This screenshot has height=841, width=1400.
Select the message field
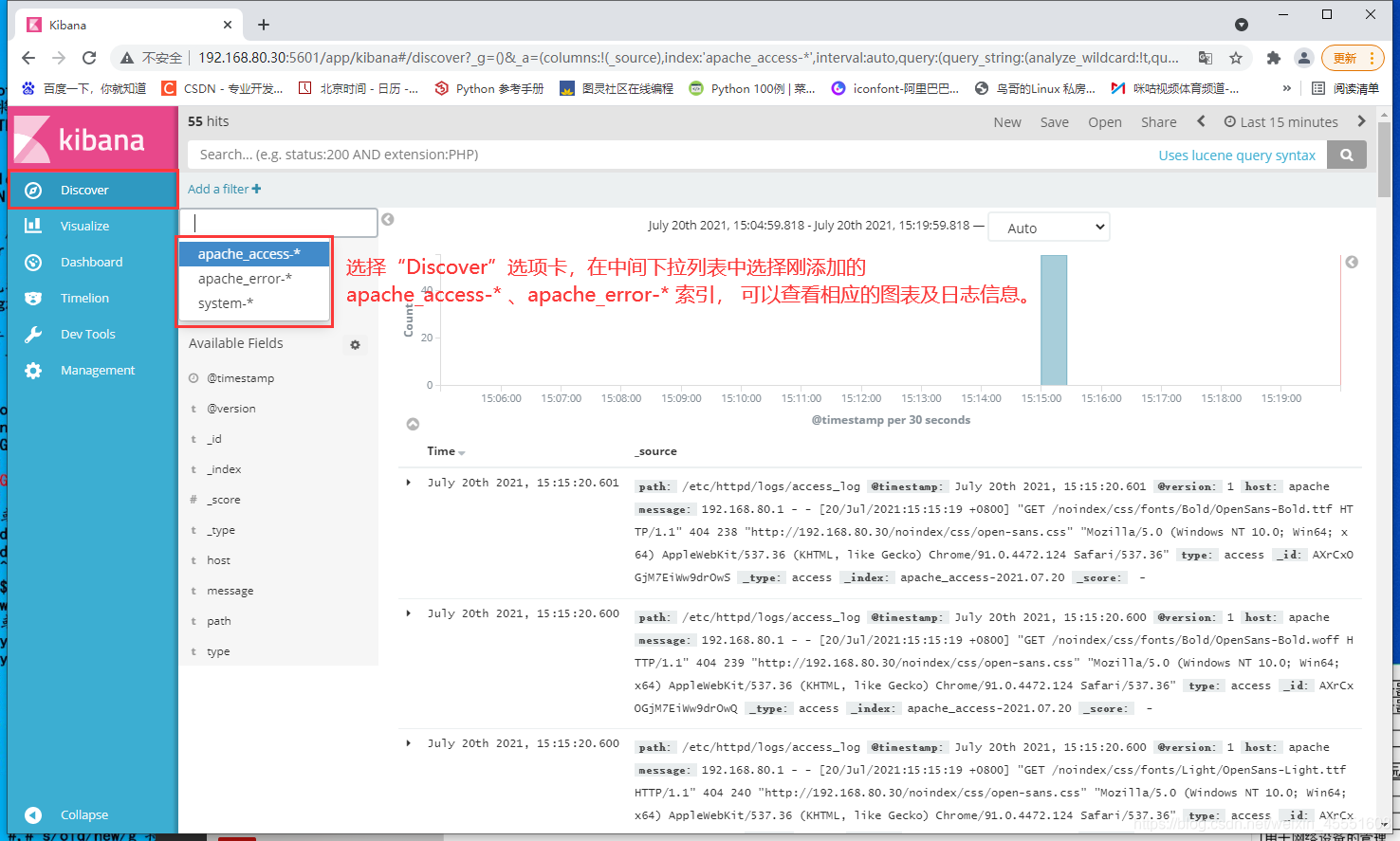click(230, 591)
